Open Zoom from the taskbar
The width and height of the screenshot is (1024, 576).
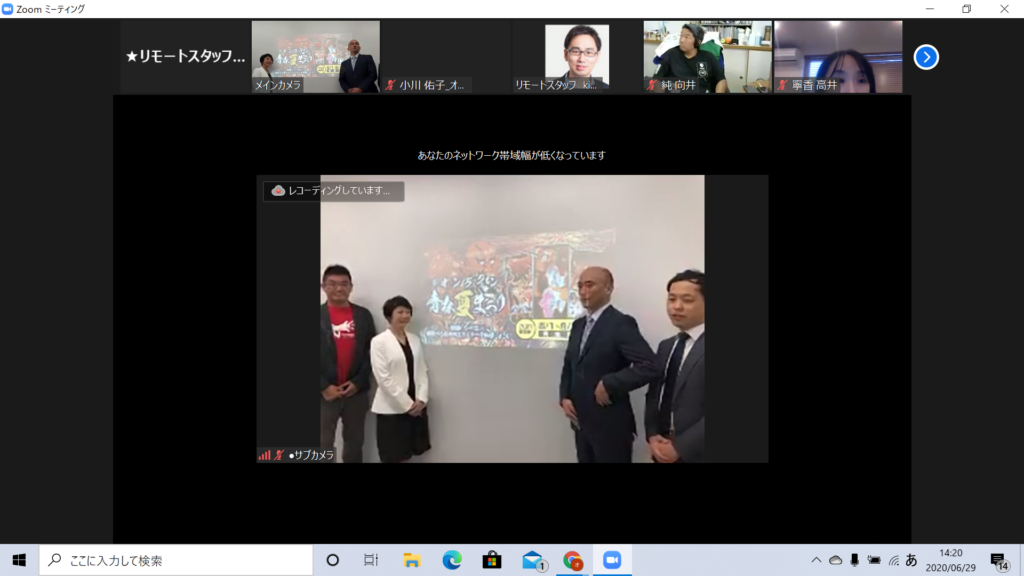611,560
